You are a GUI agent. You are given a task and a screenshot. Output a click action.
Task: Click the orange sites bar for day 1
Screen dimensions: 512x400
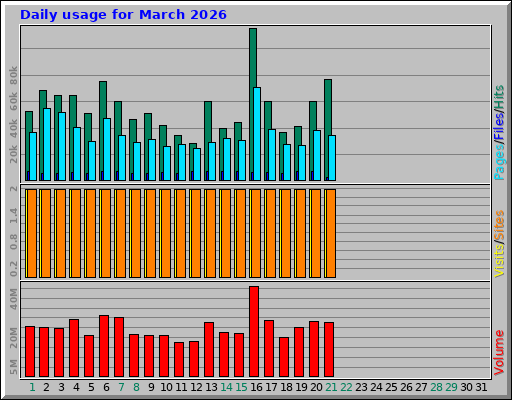(x=32, y=233)
